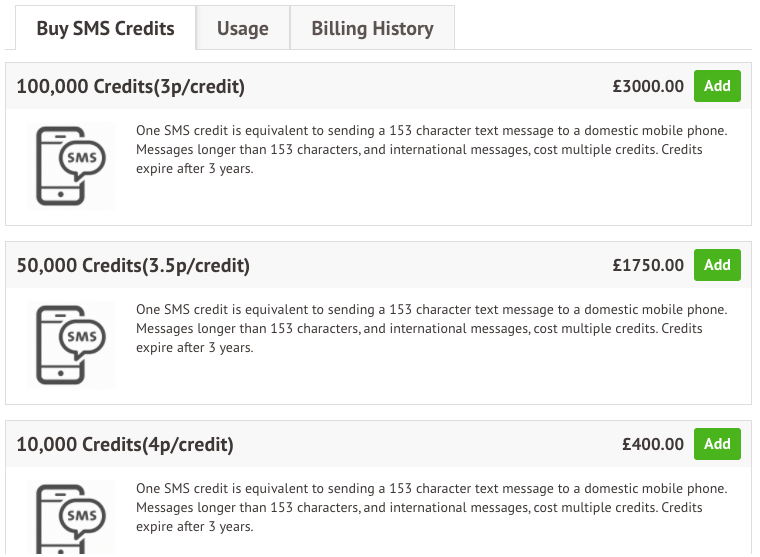Add the 100,000 credits package
The width and height of the screenshot is (760, 557).
tap(717, 86)
